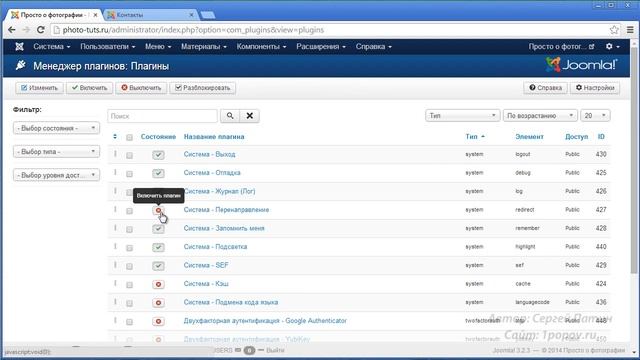The image size is (640, 360).
Task: Bookmark page with the star icon
Action: 614,30
